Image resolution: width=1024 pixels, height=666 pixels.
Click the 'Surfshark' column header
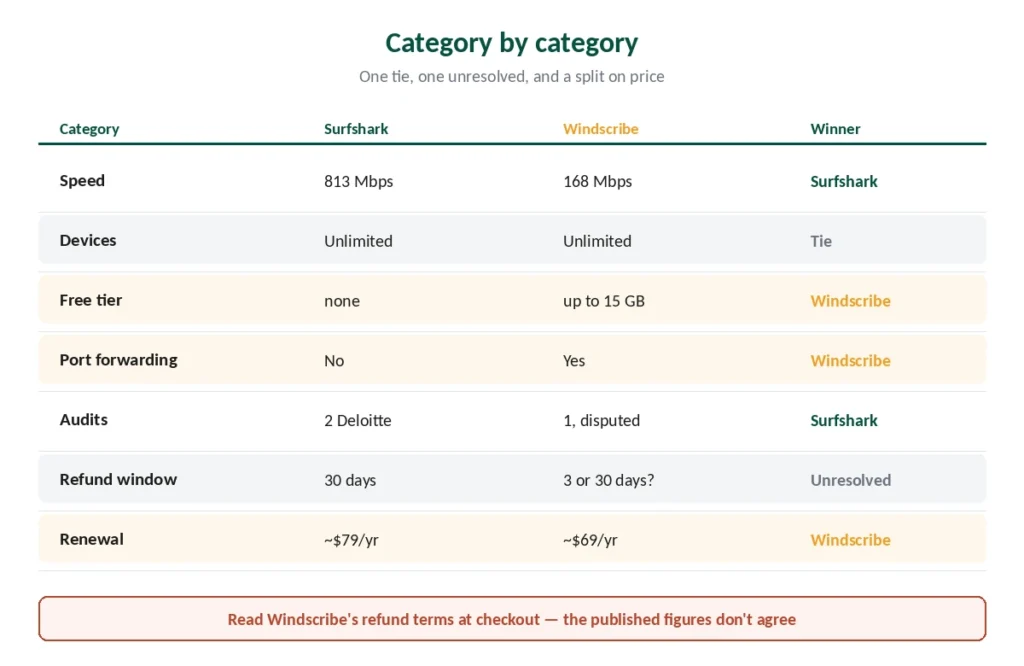[x=356, y=129]
